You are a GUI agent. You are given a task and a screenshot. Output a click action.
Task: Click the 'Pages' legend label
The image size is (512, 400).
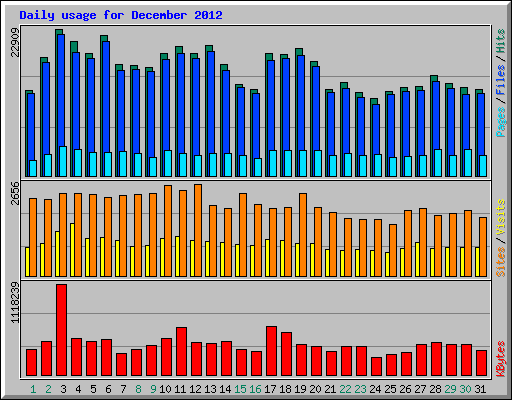[500, 122]
